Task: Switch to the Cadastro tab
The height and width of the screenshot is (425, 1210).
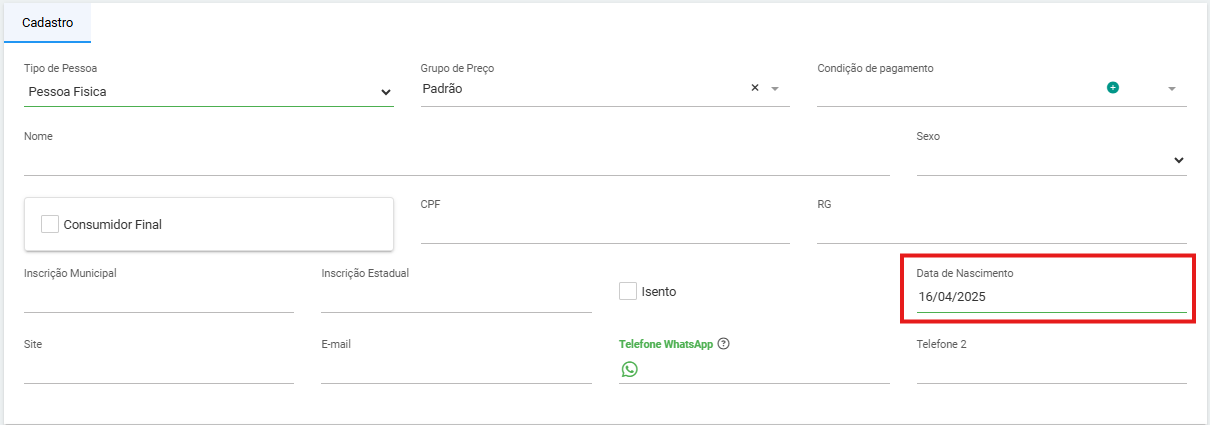Action: 47,22
